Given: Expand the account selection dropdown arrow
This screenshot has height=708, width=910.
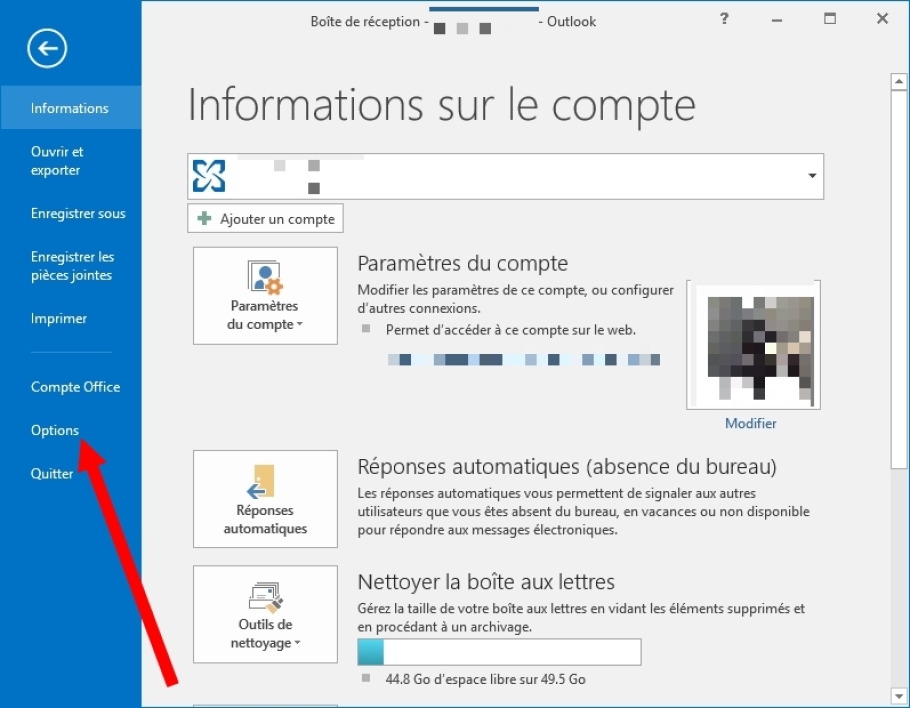Looking at the screenshot, I should pyautogui.click(x=810, y=177).
